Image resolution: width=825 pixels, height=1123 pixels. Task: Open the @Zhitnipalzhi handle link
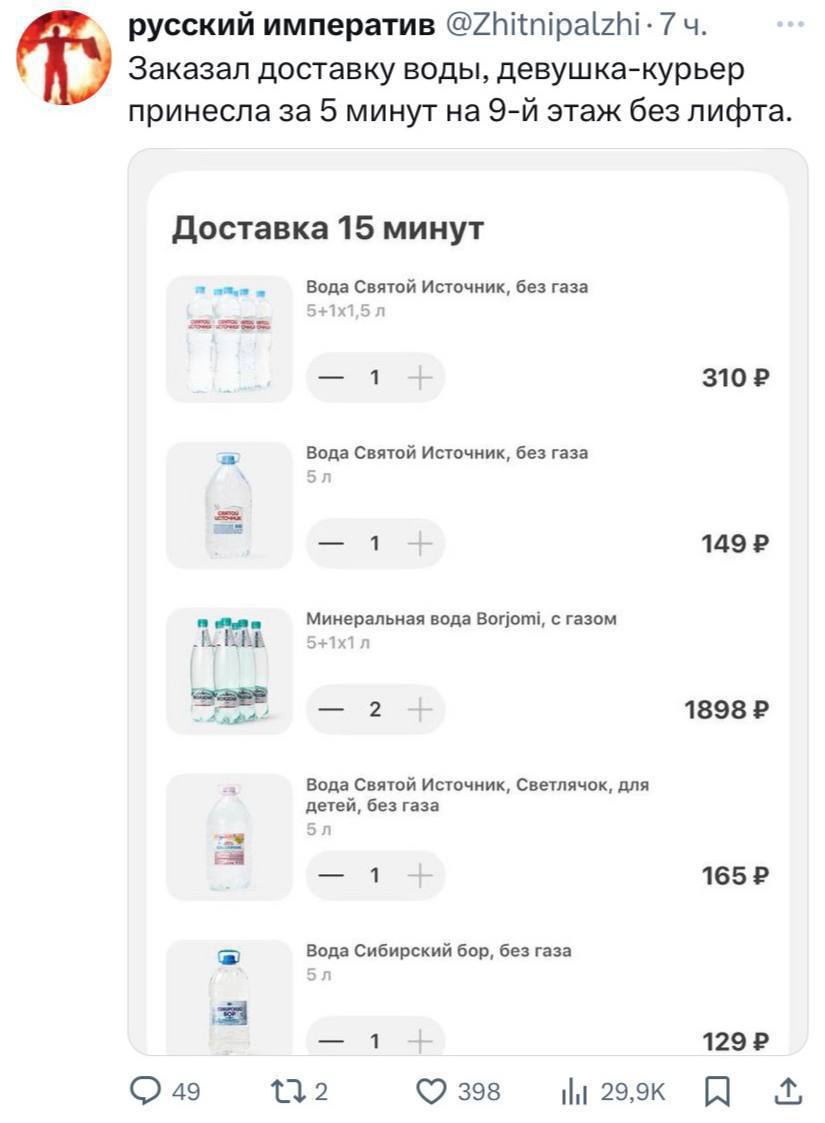pos(540,27)
